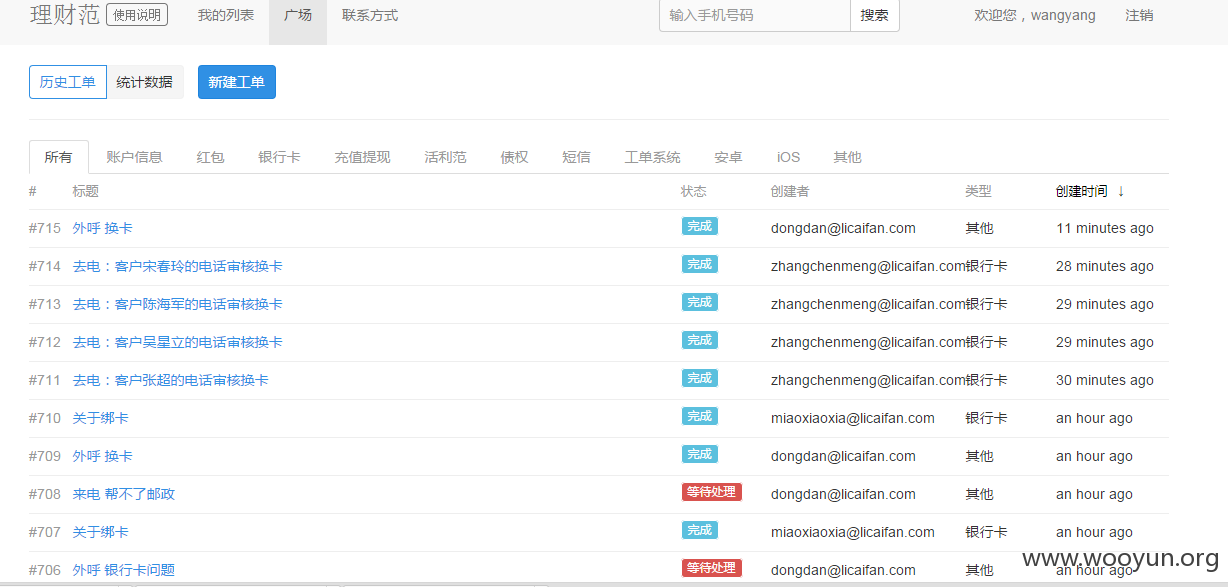Click 其他 type on row #708

979,494
